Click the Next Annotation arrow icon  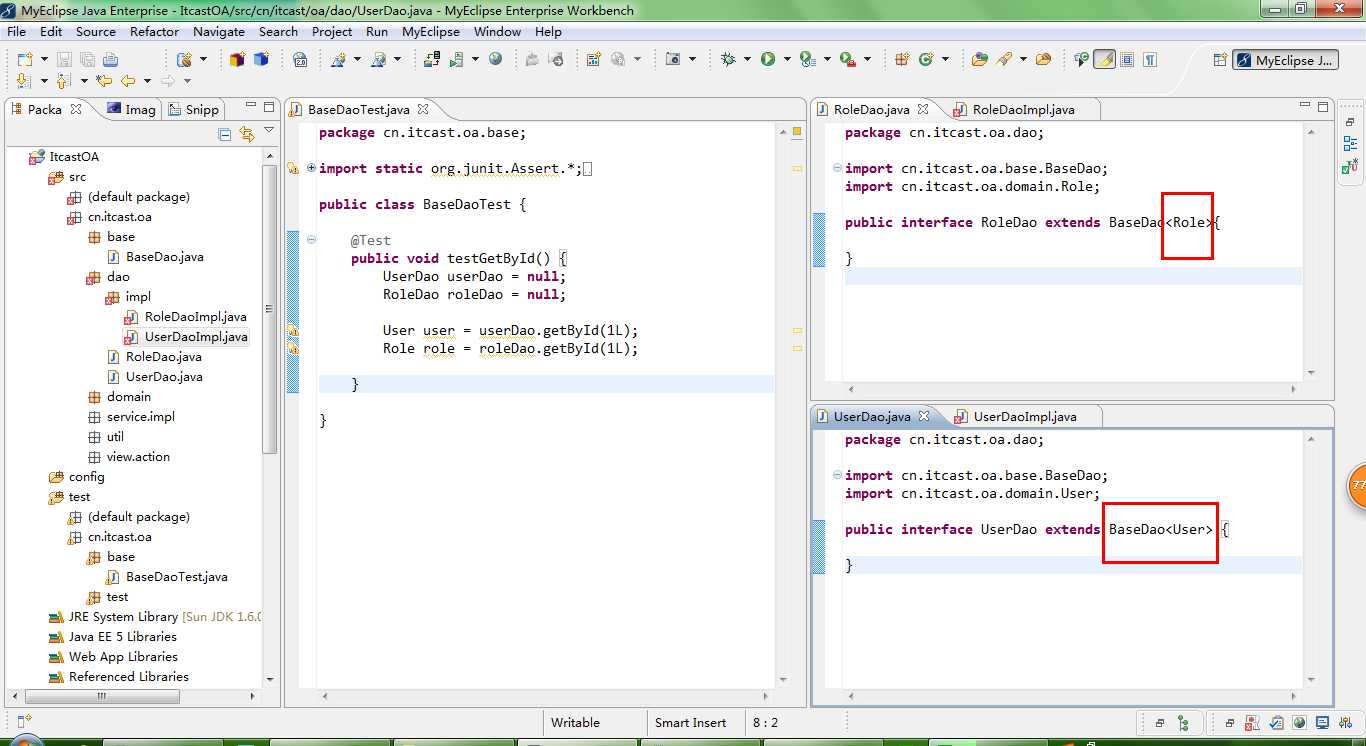[23, 81]
